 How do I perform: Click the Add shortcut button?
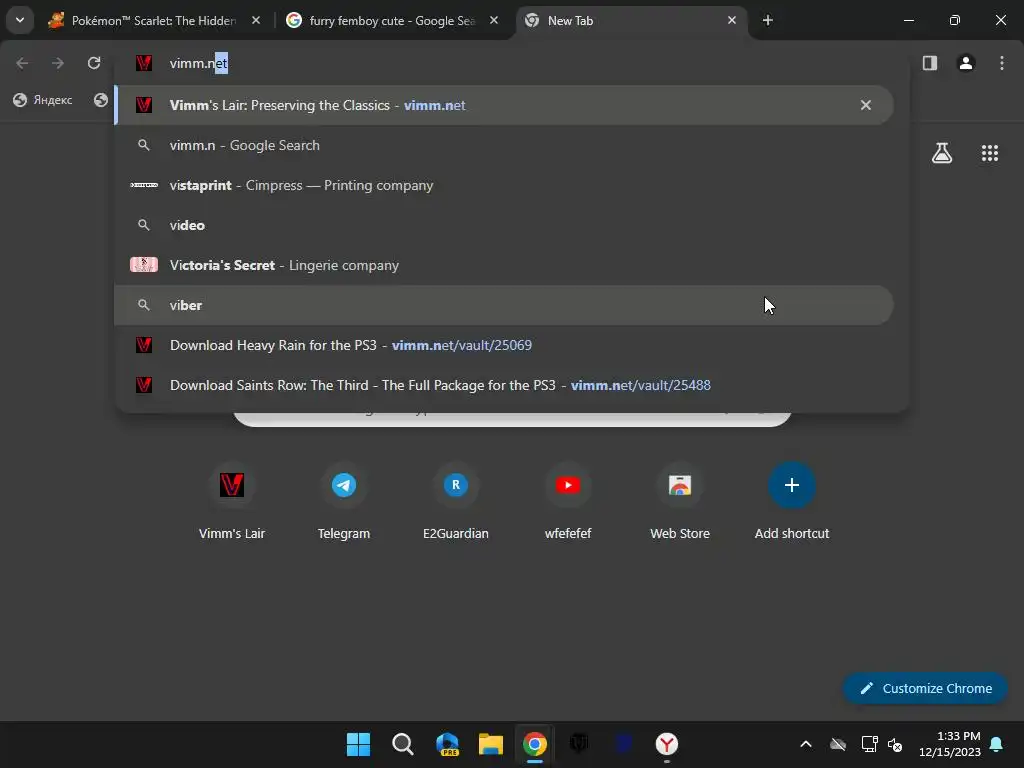(x=792, y=502)
